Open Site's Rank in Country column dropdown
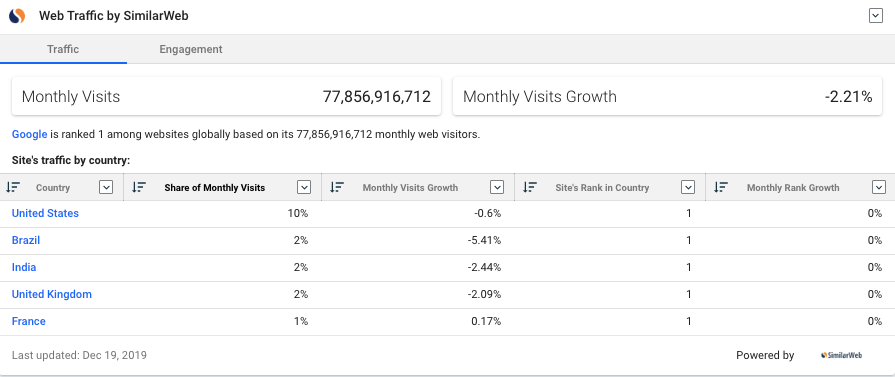The width and height of the screenshot is (895, 377). coord(688,187)
